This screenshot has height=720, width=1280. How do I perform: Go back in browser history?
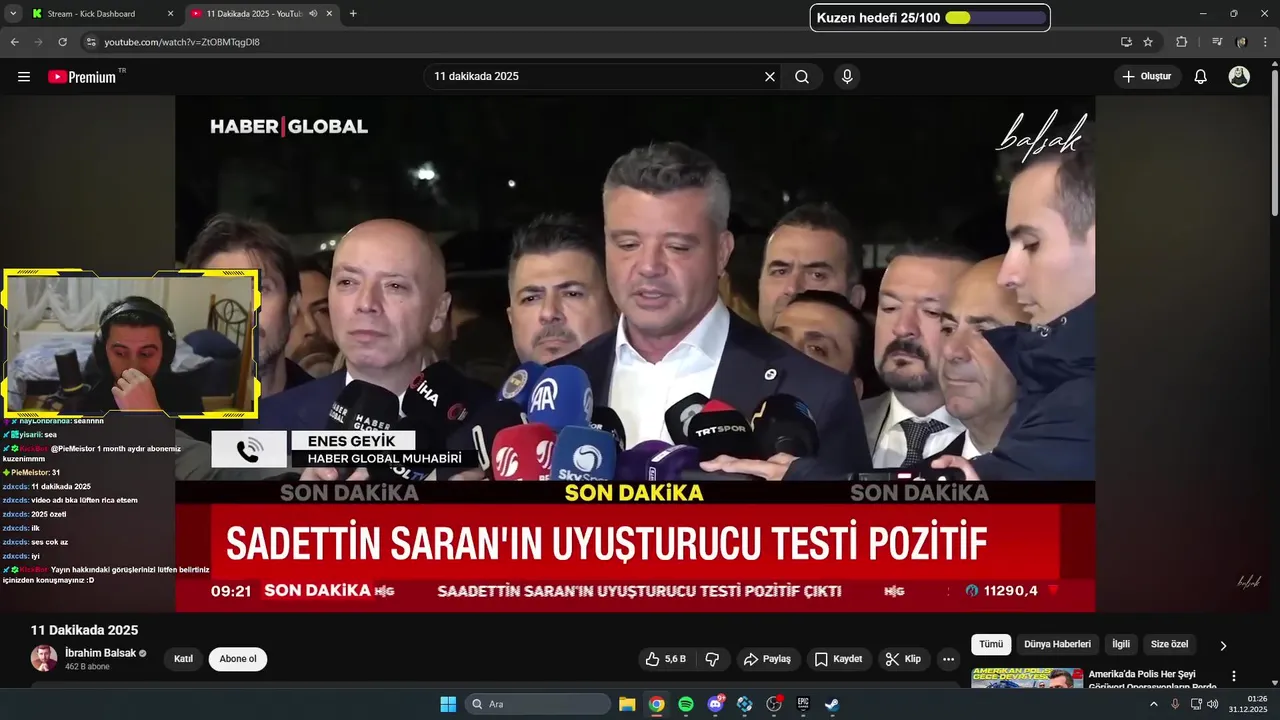point(14,42)
